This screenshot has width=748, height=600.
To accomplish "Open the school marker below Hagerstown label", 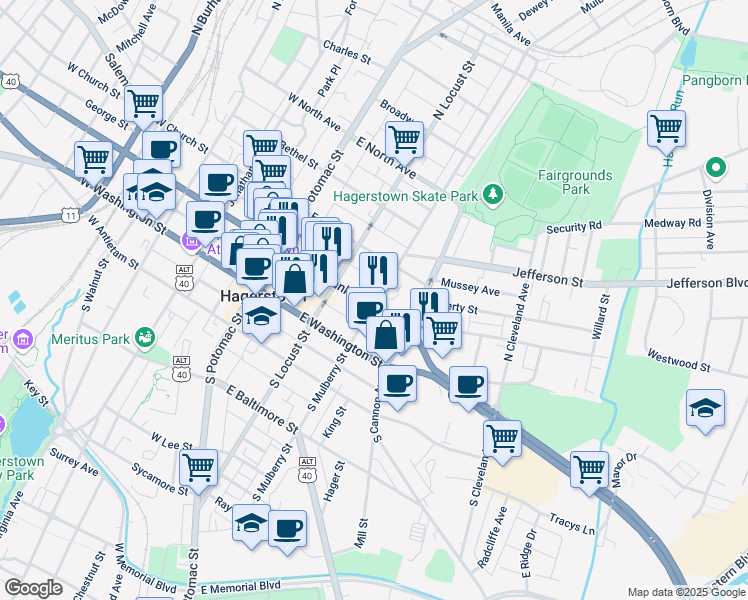I will [261, 316].
